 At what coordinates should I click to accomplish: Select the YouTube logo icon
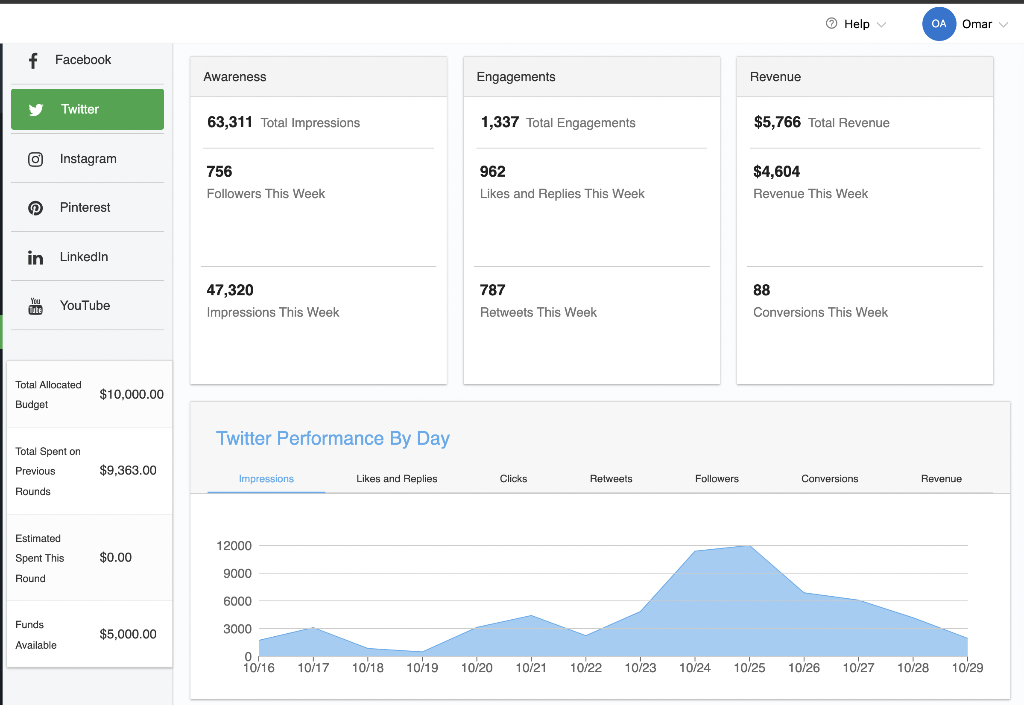click(35, 306)
